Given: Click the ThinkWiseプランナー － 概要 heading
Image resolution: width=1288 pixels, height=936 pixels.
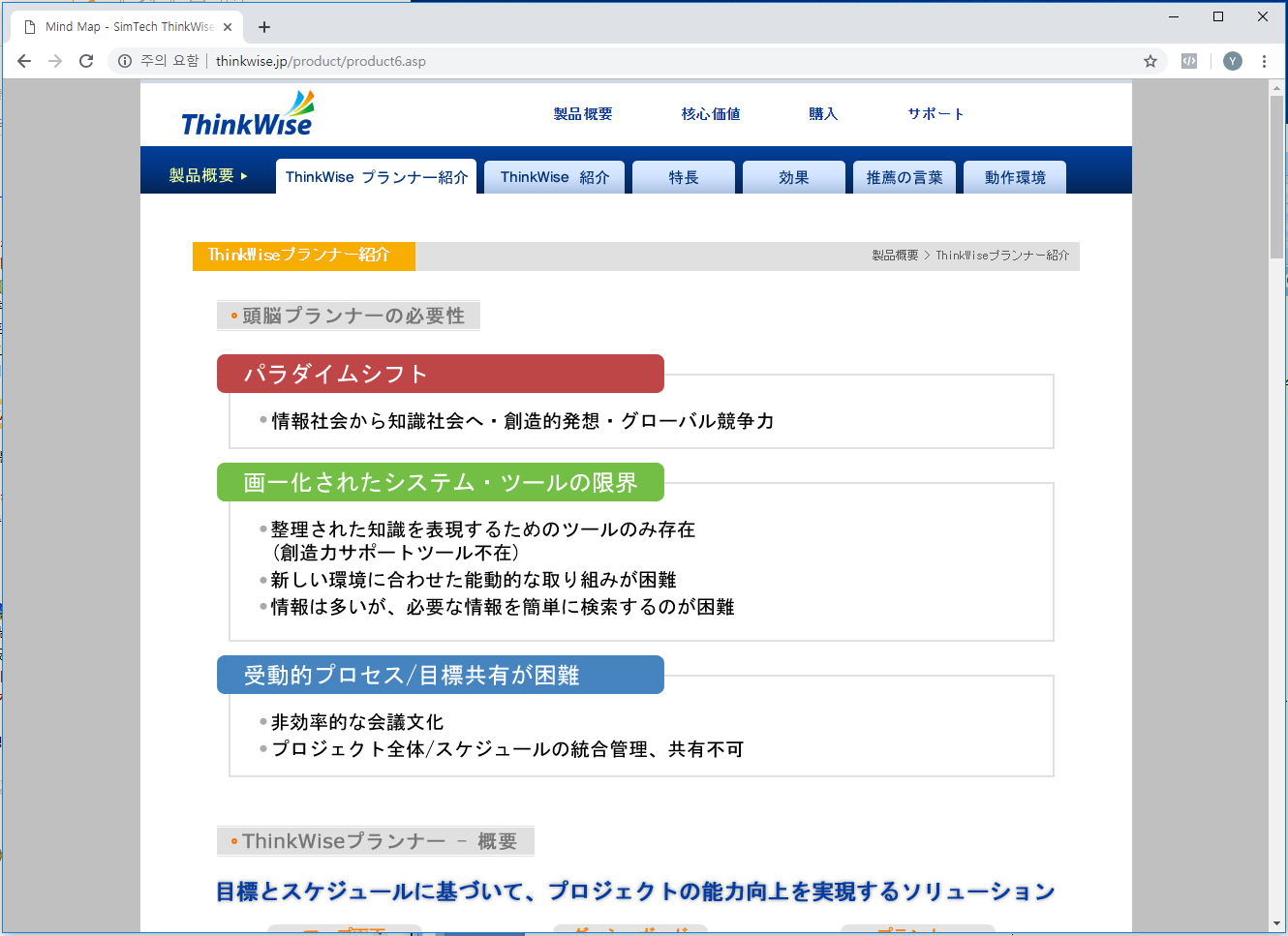Looking at the screenshot, I should point(376,841).
